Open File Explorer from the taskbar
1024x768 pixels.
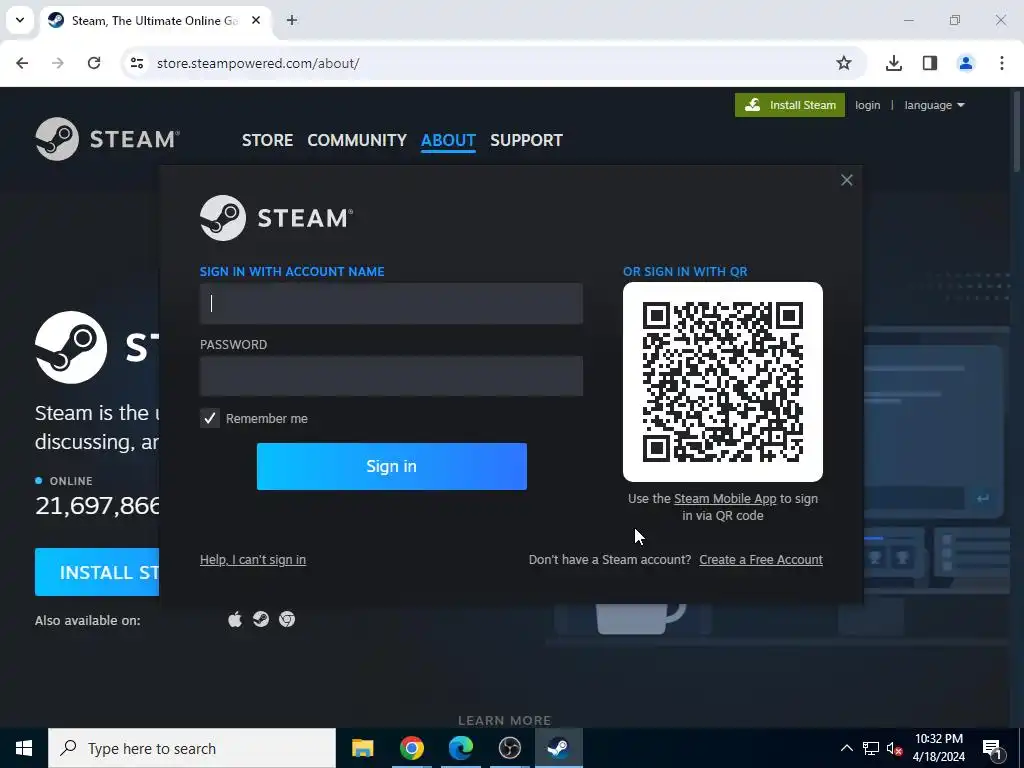[x=362, y=748]
